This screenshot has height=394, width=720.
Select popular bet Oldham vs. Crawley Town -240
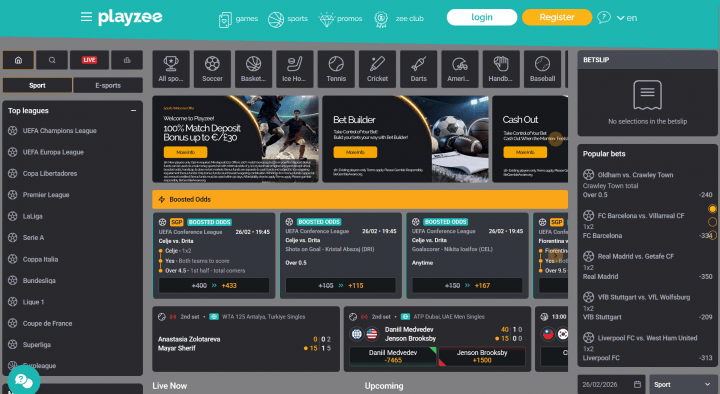pos(647,185)
